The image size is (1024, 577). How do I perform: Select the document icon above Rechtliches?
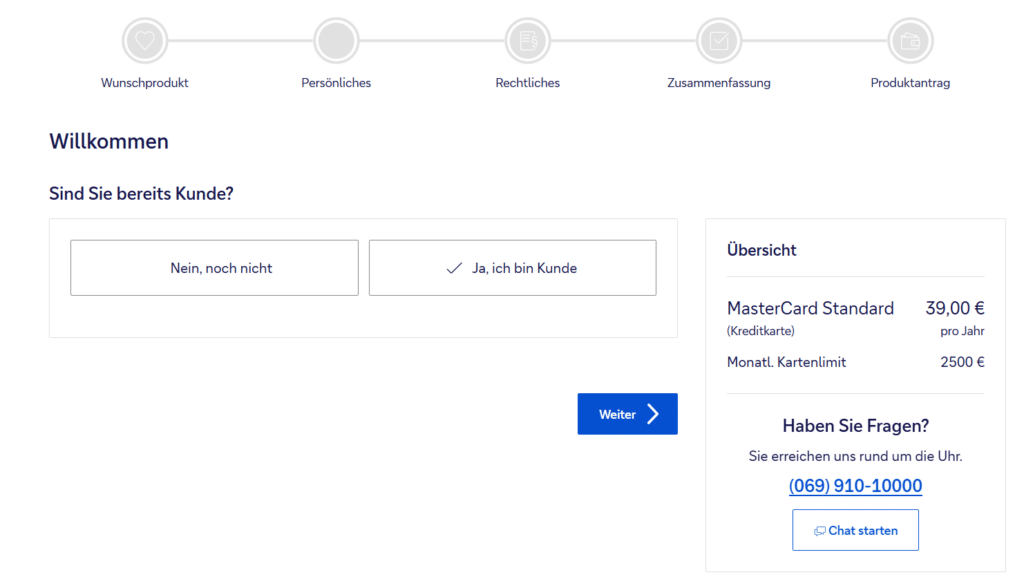(527, 41)
